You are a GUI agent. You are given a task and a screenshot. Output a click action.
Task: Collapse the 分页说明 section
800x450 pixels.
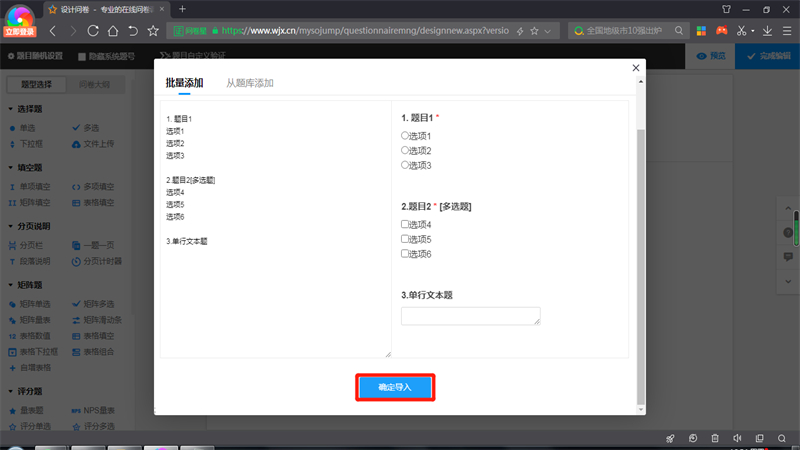click(x=10, y=226)
